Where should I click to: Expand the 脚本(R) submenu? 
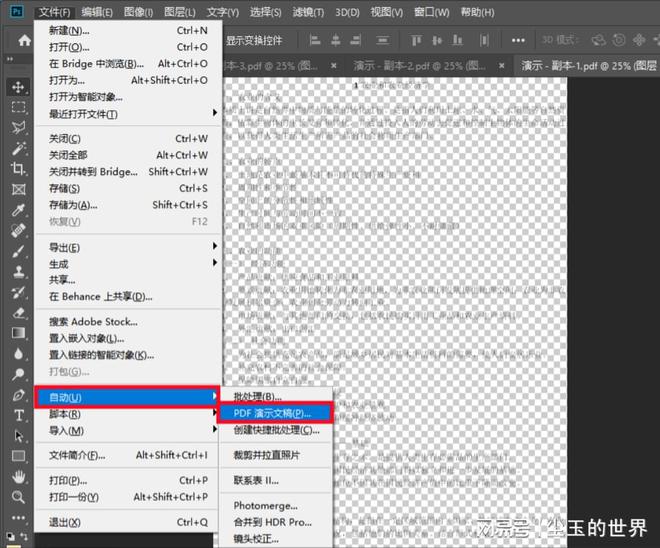(128, 414)
